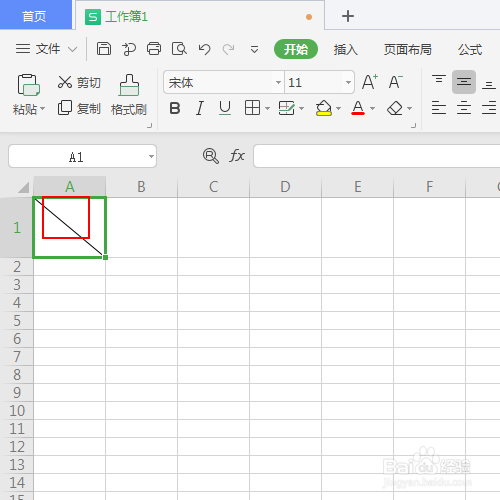Select row 1 header
The height and width of the screenshot is (500, 500).
(x=17, y=228)
